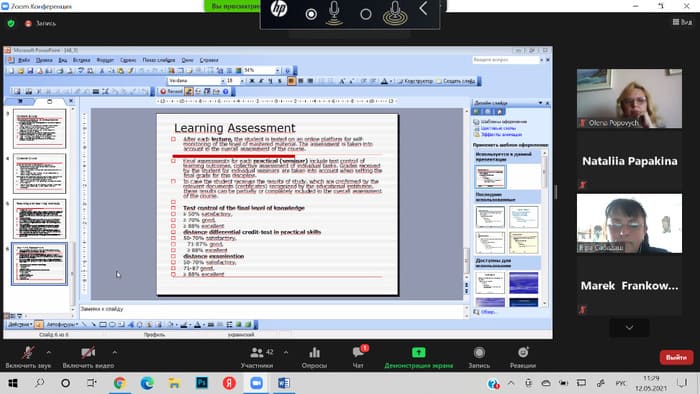Open the Participants panel icon
This screenshot has height=394, width=700.
257,353
